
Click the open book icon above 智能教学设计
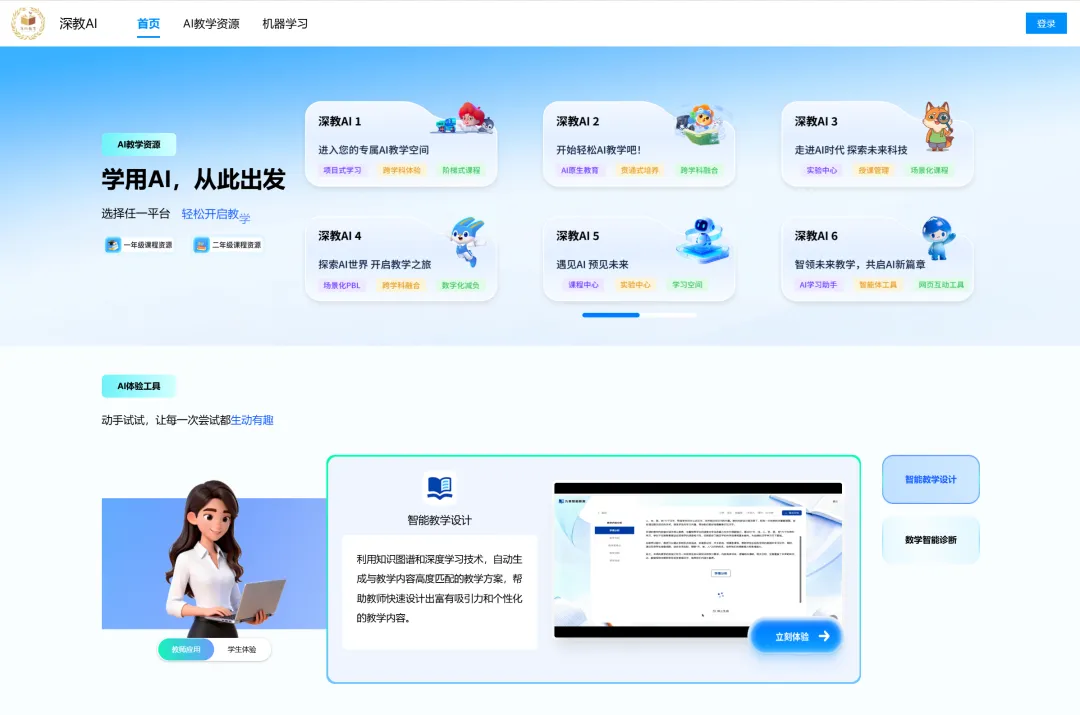coord(439,488)
